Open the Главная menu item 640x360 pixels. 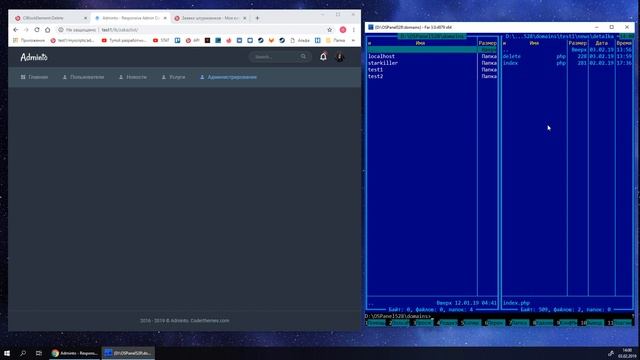[34, 77]
